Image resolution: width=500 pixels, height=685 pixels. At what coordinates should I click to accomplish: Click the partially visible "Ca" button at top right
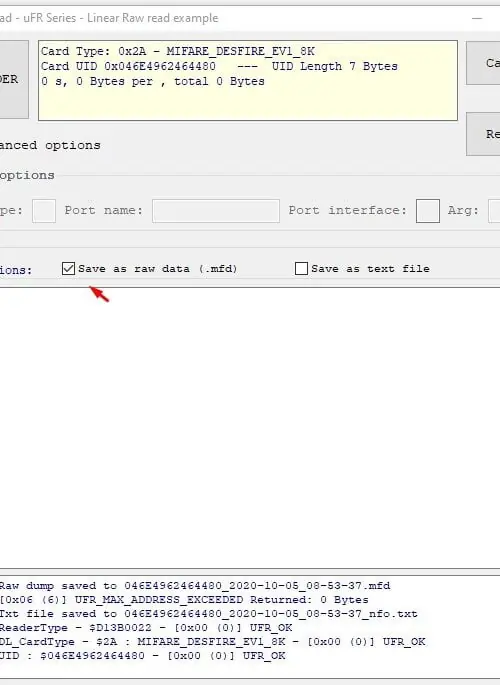click(483, 63)
